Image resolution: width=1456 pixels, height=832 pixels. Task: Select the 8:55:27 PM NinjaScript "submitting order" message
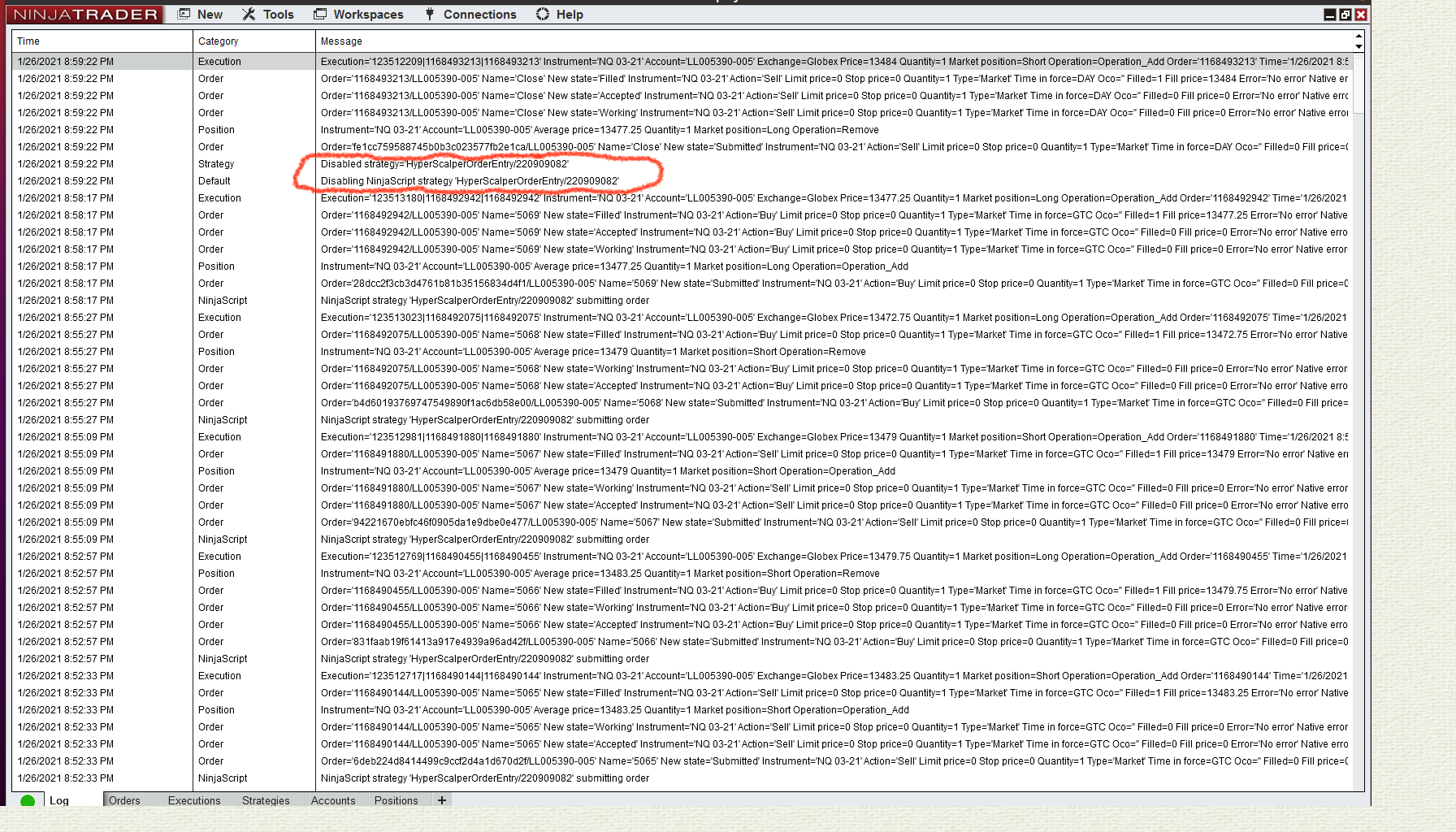(485, 420)
